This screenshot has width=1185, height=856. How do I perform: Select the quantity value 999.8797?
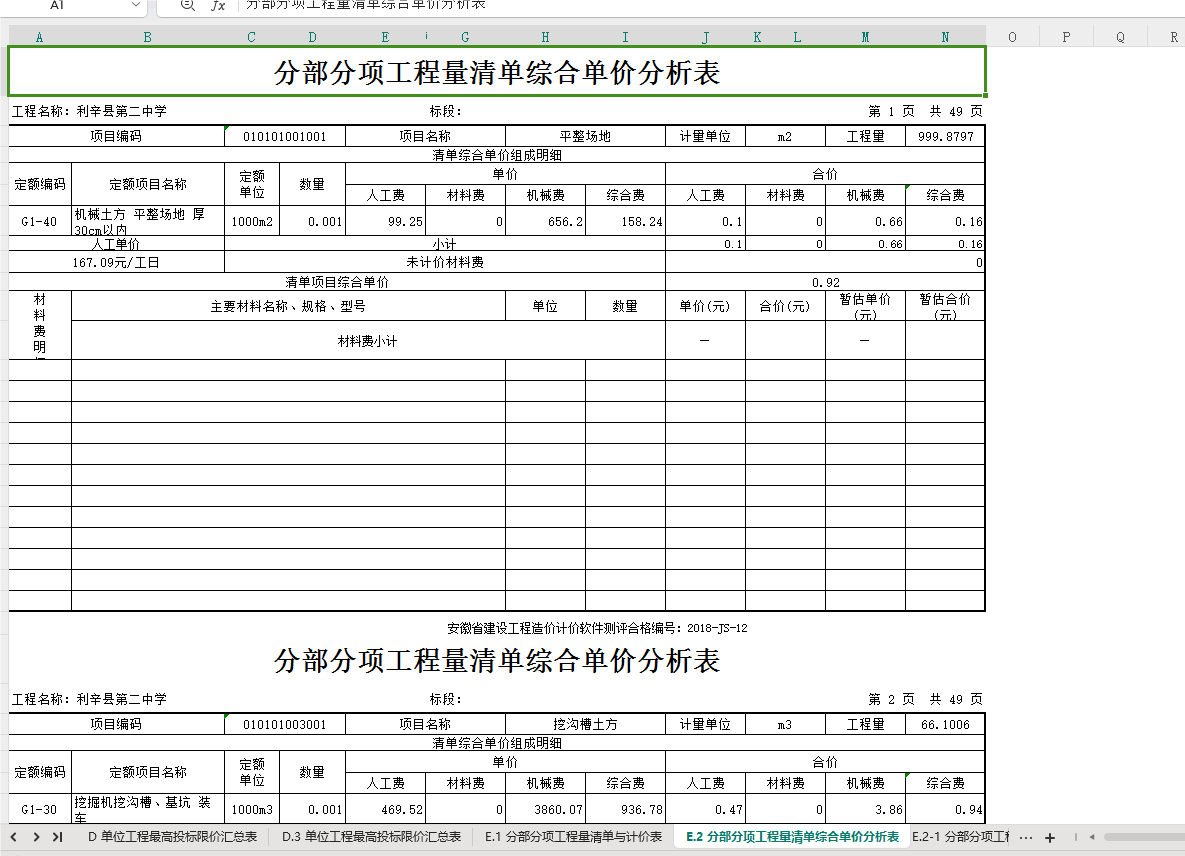[945, 136]
